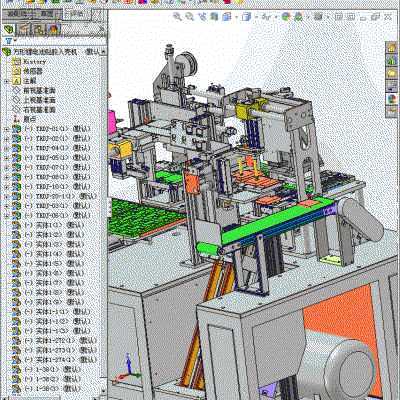
Task: Click the Hide/Show Items glasses icon
Action: point(266,16)
